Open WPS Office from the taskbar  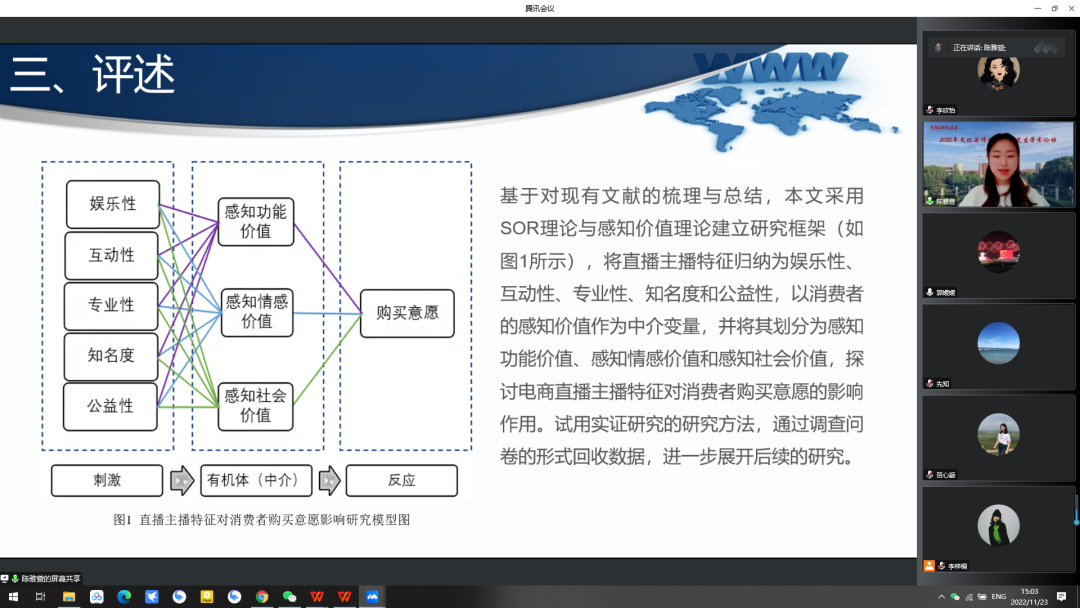[316, 596]
